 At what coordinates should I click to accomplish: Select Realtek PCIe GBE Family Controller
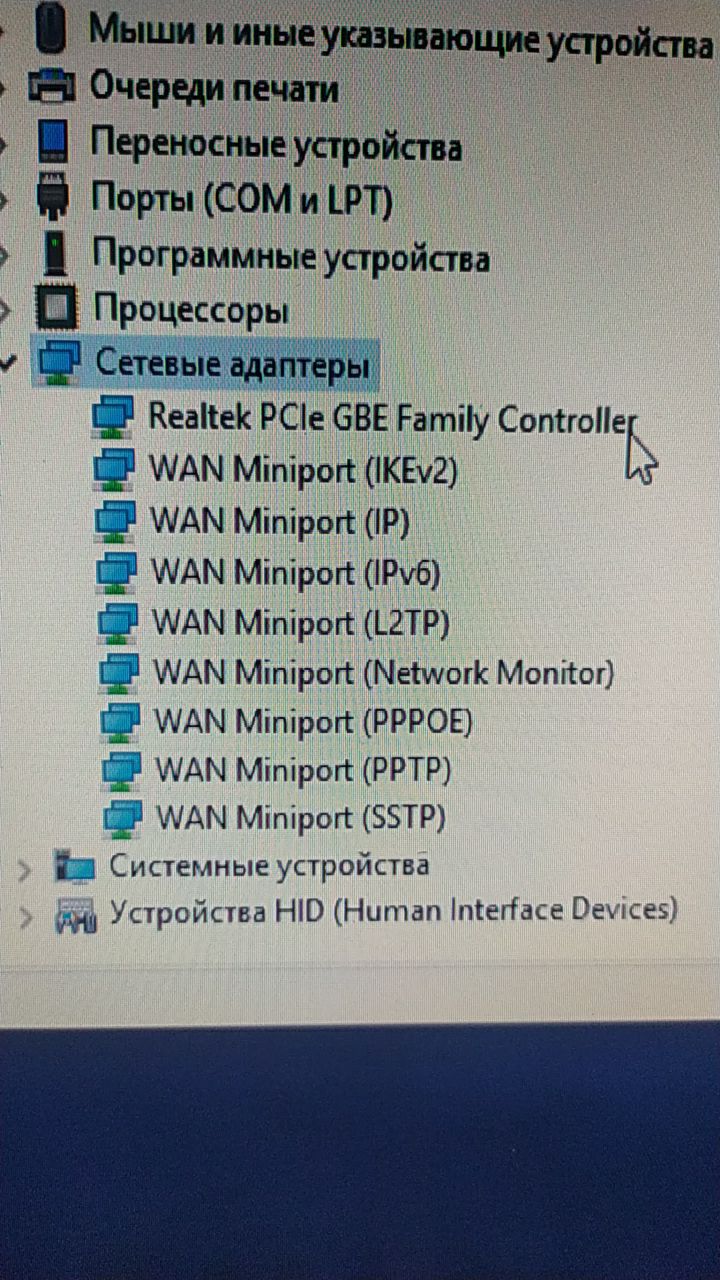point(392,418)
